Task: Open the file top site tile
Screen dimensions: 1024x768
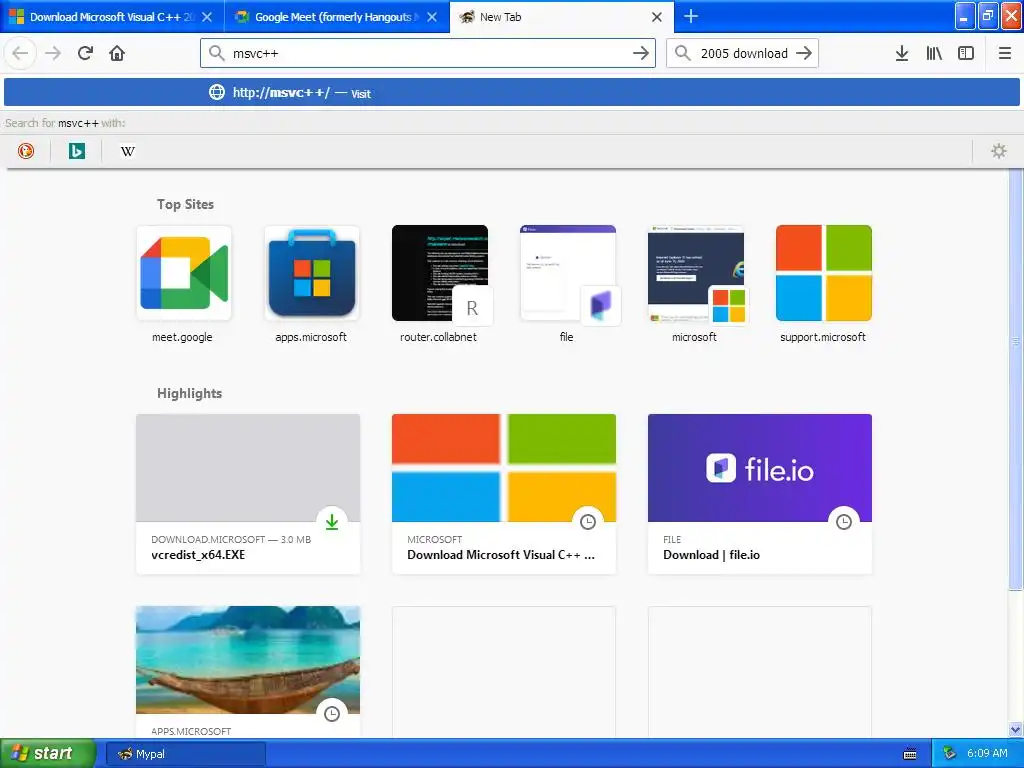Action: [568, 284]
